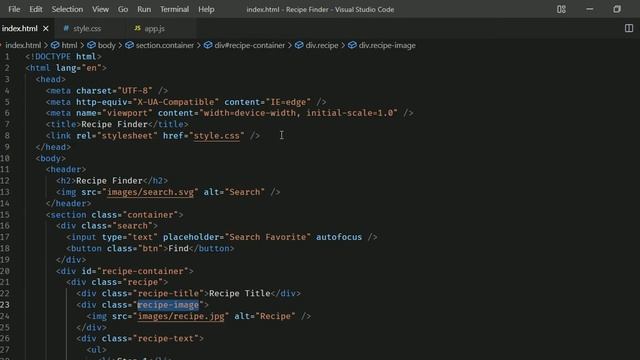Open the Customize Layout icon in title bar
640x360 pixels.
(561, 9)
